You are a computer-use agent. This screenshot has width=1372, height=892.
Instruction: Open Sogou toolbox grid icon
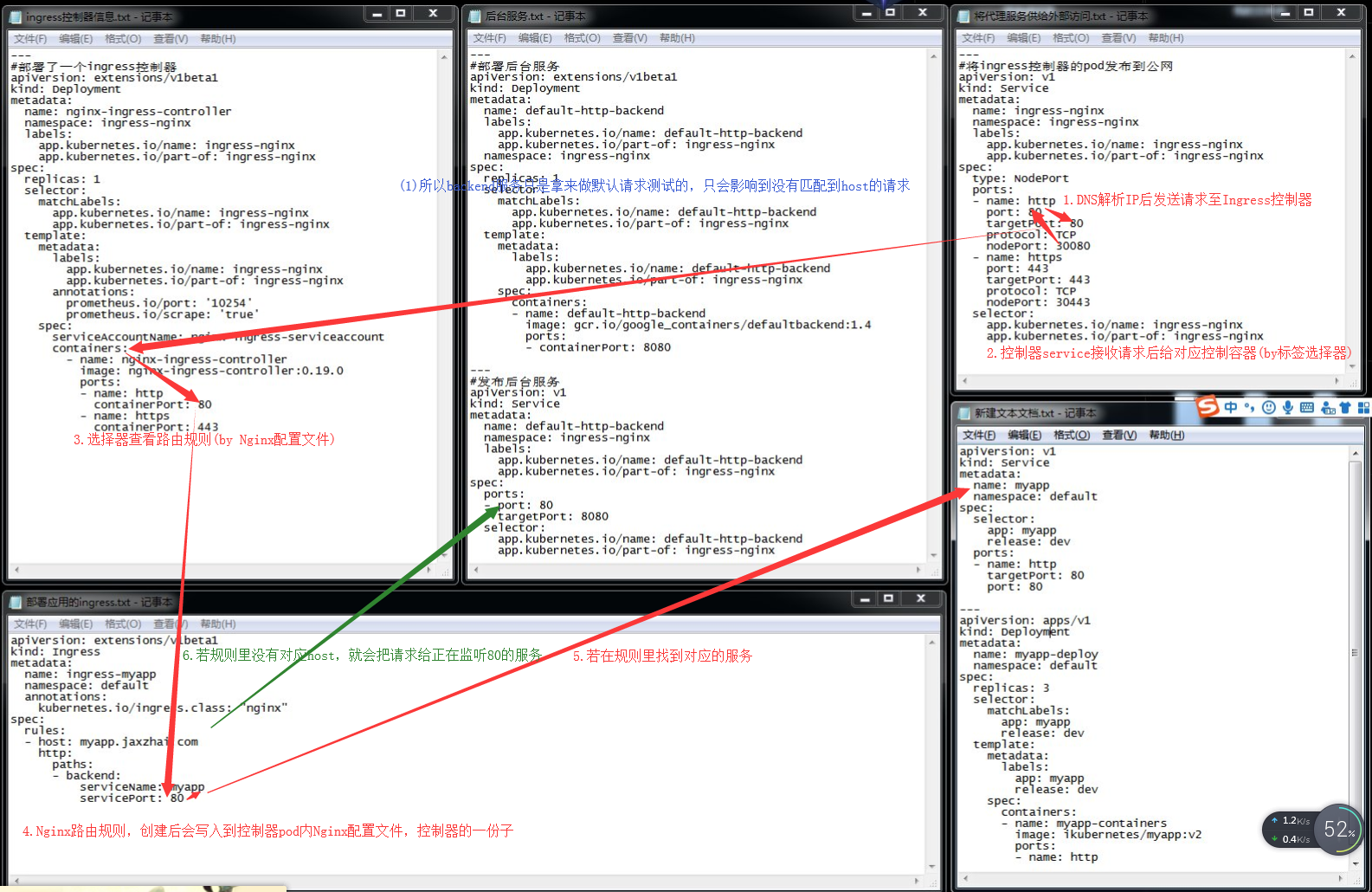pyautogui.click(x=1363, y=407)
